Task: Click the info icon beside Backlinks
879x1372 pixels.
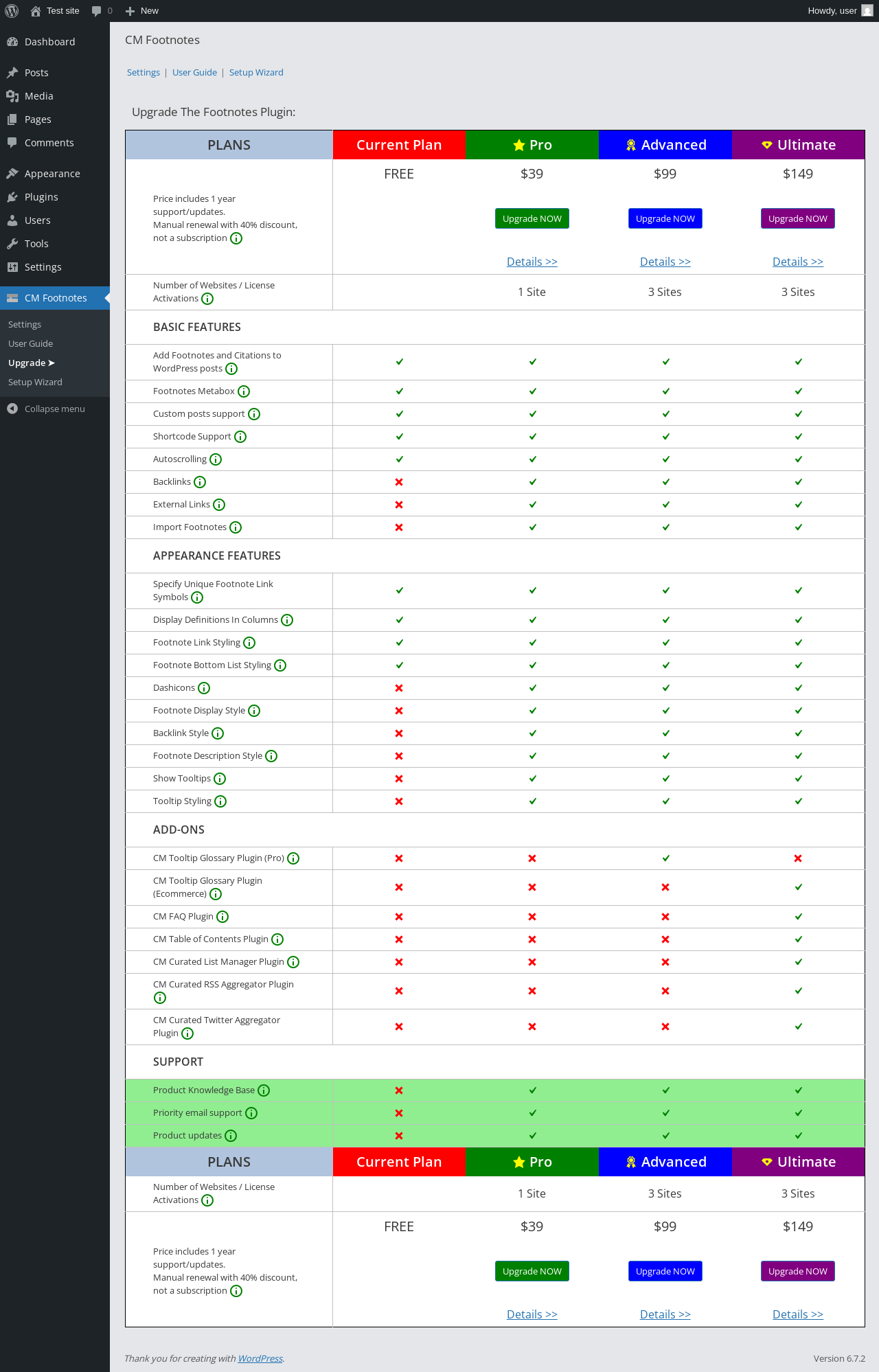Action: (x=200, y=482)
